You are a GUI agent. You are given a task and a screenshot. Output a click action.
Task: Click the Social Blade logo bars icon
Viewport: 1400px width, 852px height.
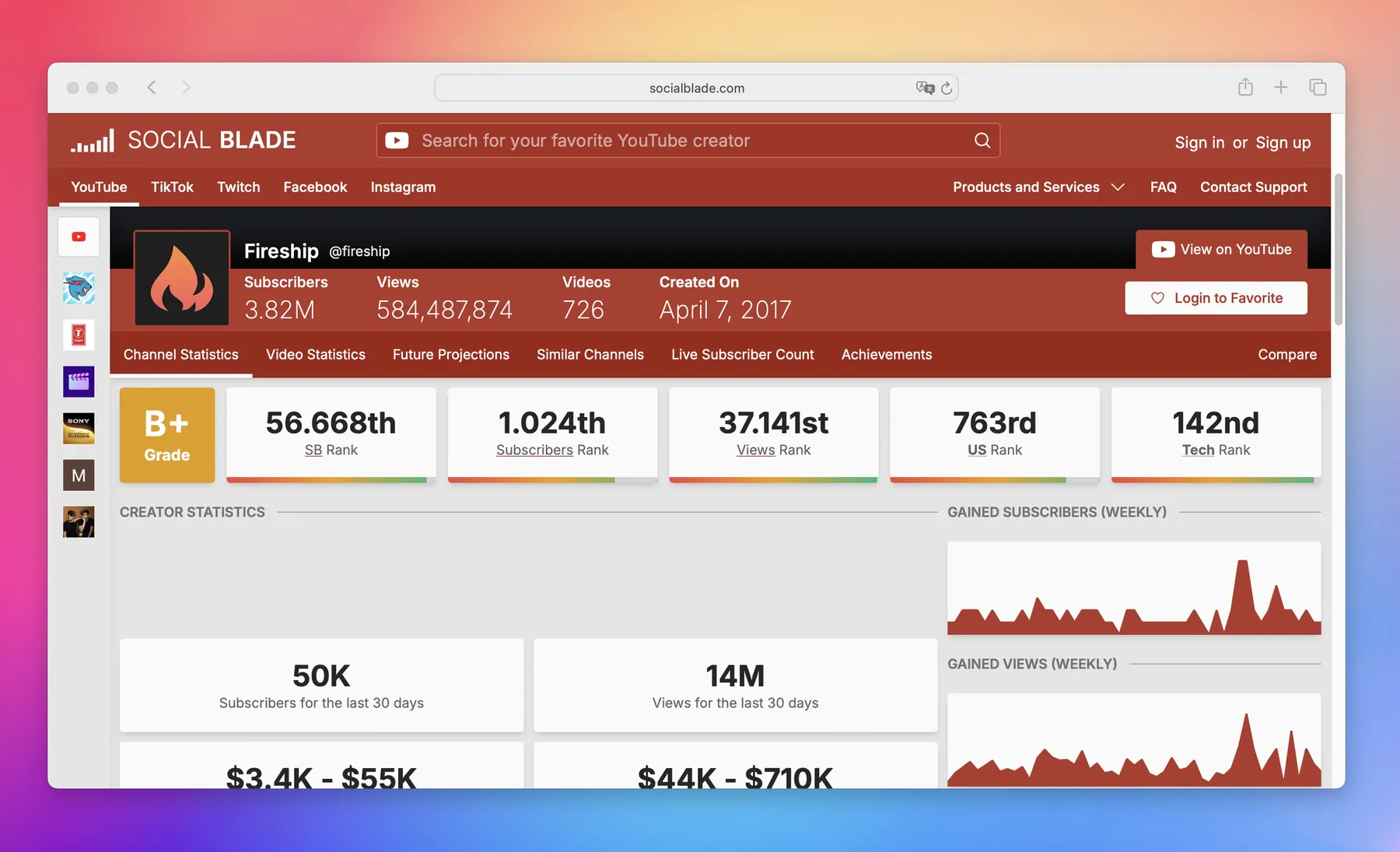tap(93, 141)
